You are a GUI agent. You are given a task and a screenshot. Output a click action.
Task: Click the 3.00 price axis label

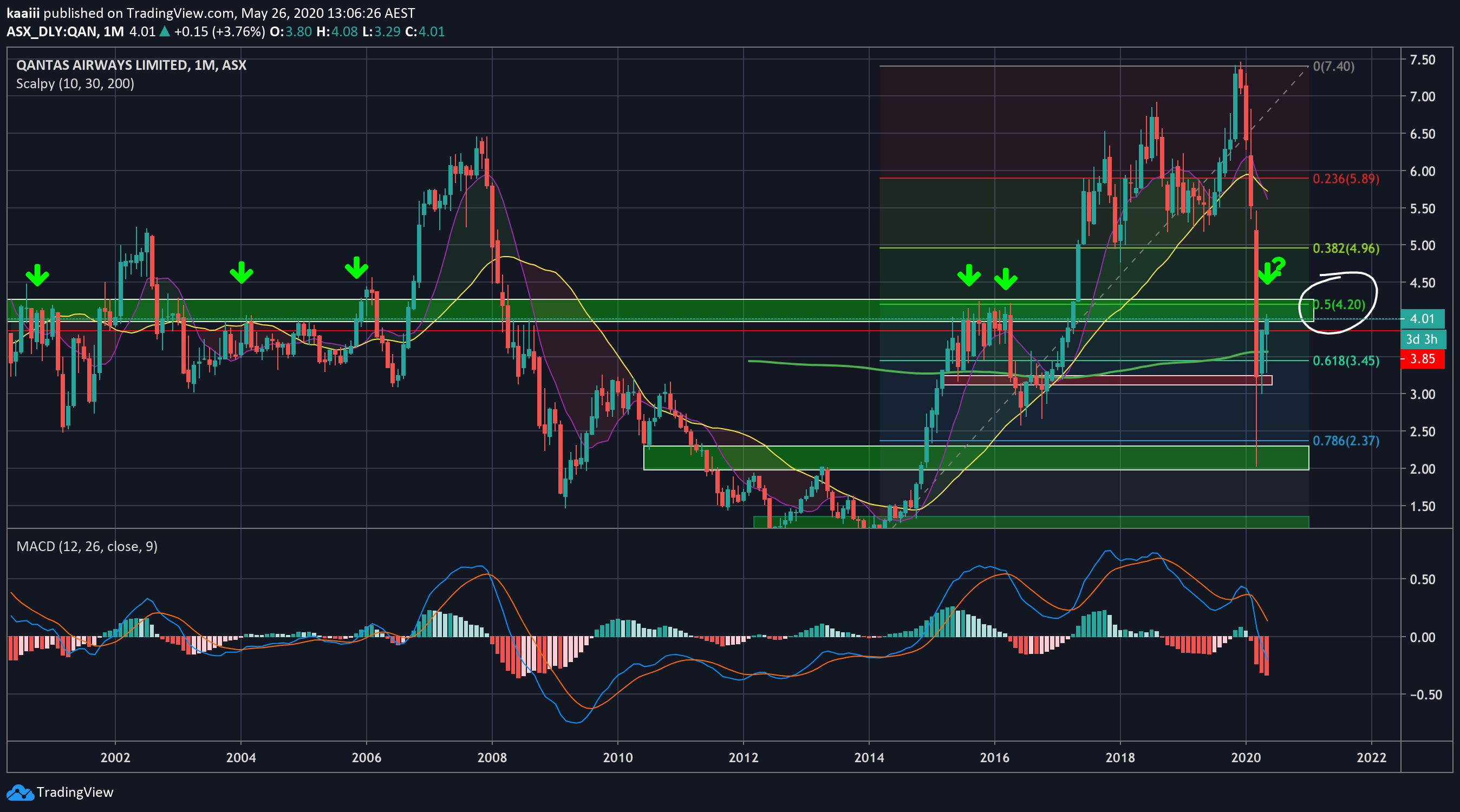(1423, 395)
